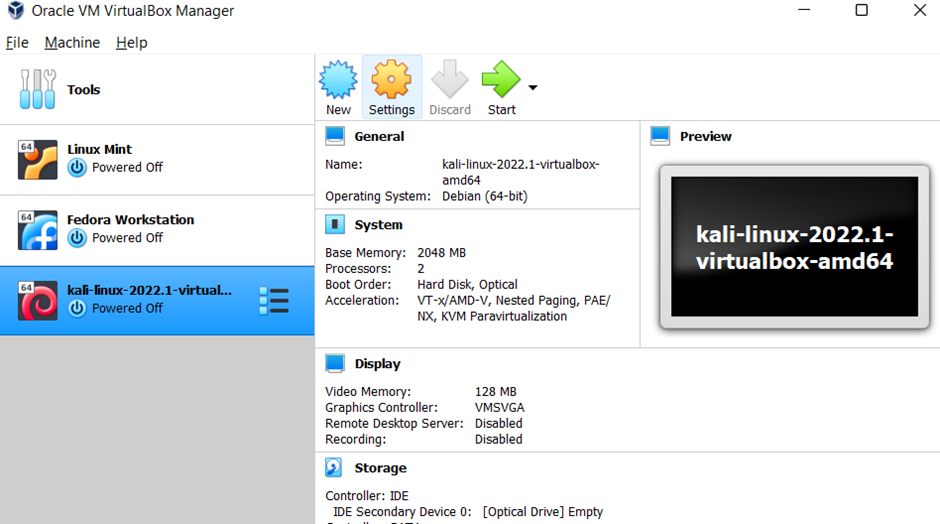The width and height of the screenshot is (940, 524).
Task: Click the Tools label in sidebar
Action: pyautogui.click(x=83, y=89)
